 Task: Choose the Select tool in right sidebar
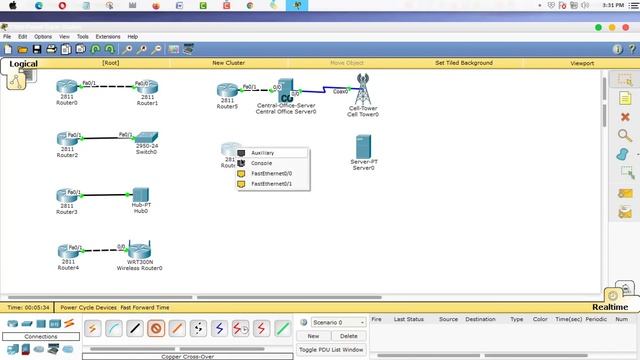624,79
